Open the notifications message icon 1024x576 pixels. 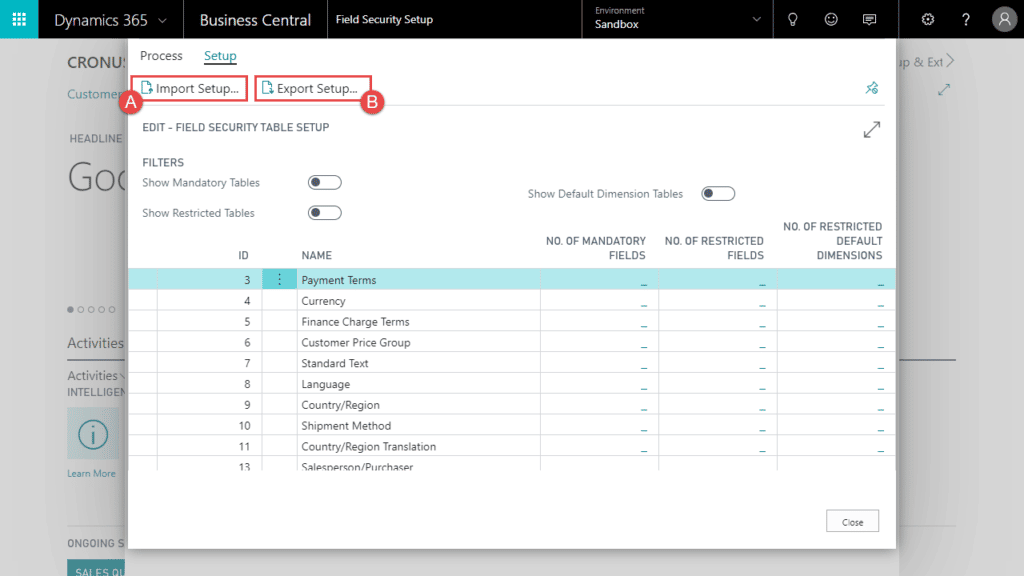pyautogui.click(x=869, y=19)
